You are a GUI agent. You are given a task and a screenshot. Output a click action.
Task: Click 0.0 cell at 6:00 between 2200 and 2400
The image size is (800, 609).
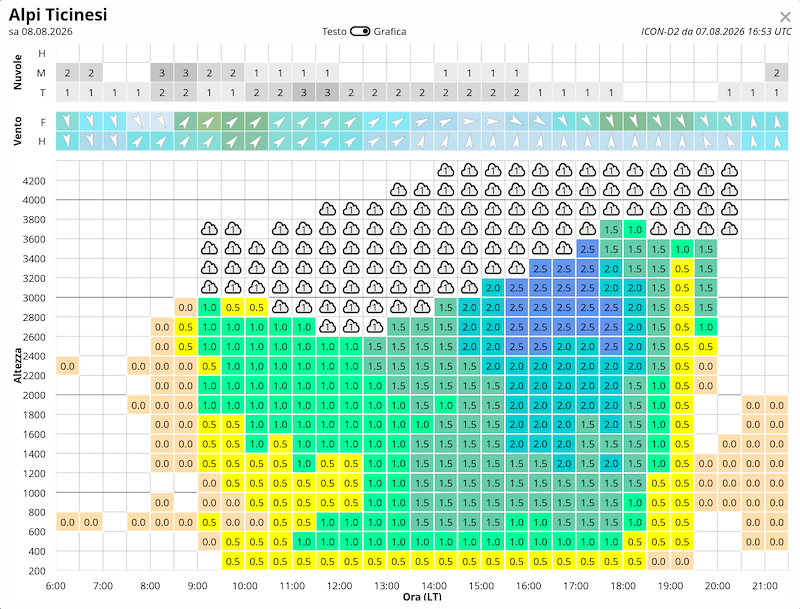(67, 366)
